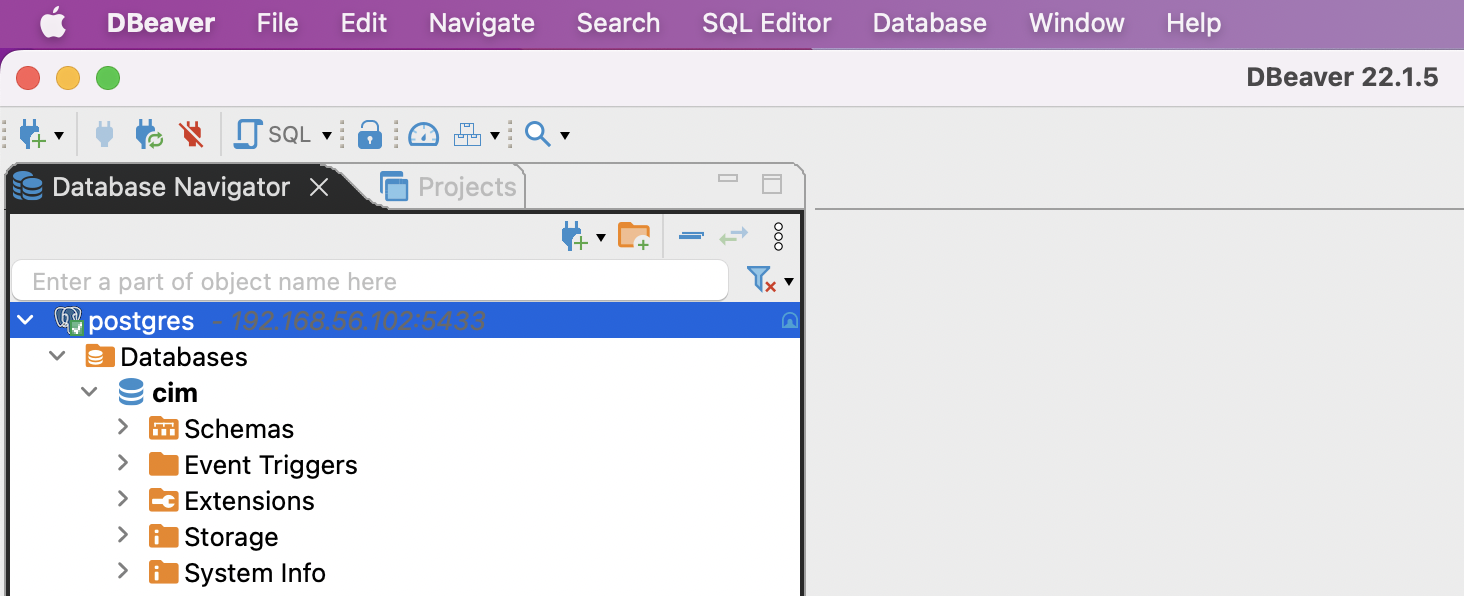Open dropdown arrow beside main toolbar New Connection icon
This screenshot has height=596, width=1464.
[x=59, y=135]
